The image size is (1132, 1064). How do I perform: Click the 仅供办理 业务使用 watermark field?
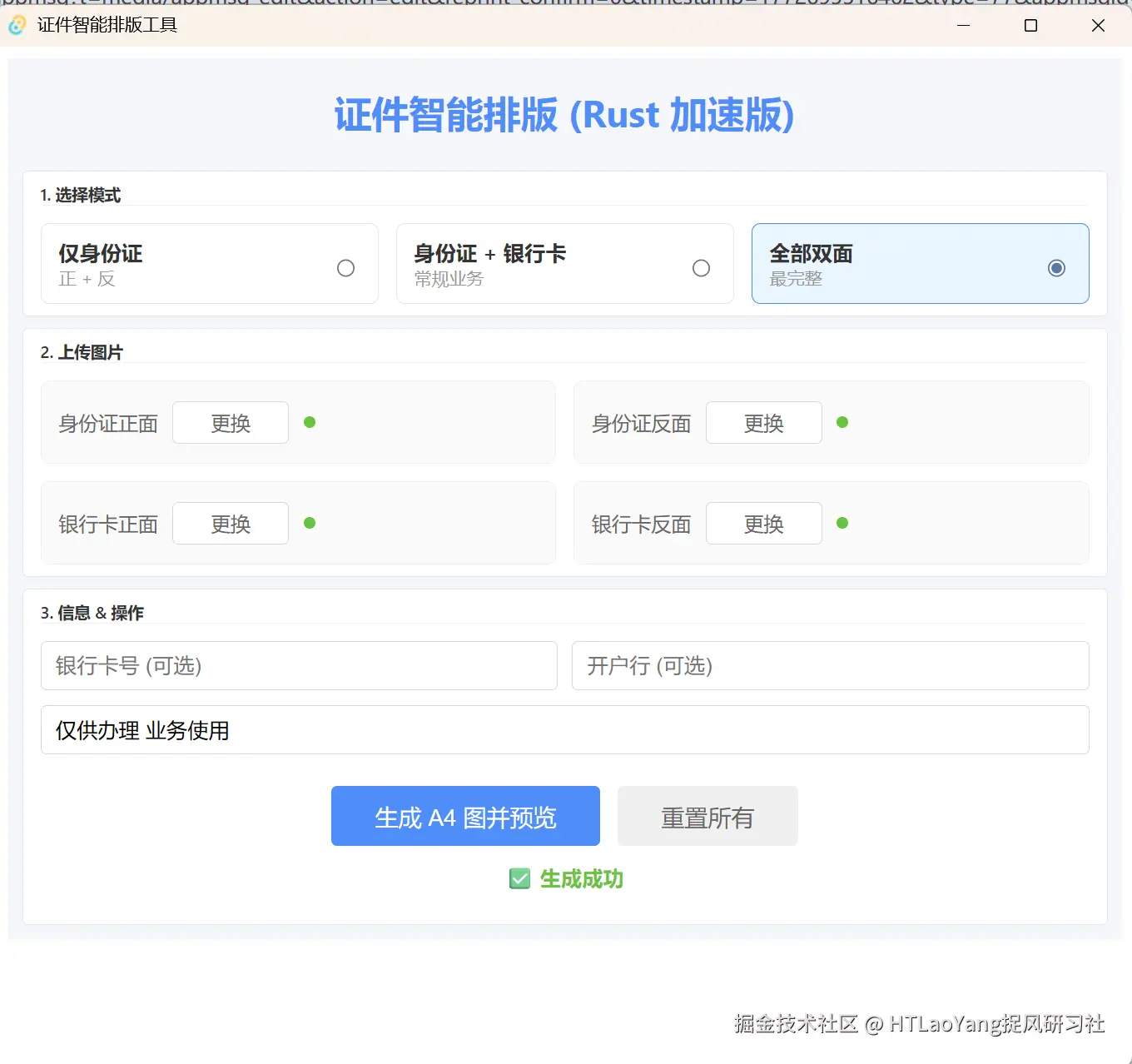(x=564, y=730)
